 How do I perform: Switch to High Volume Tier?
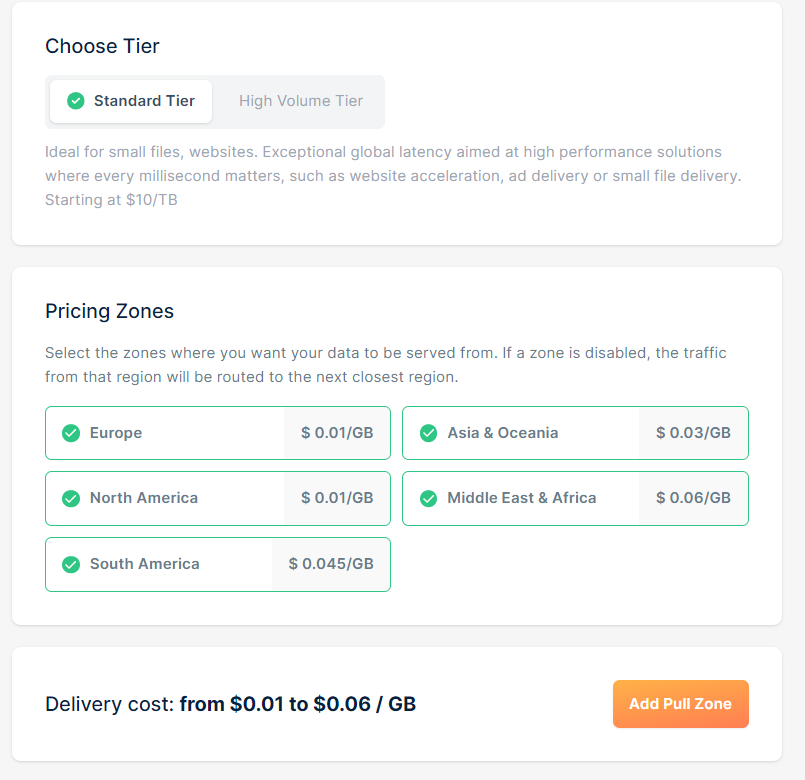[x=301, y=101]
